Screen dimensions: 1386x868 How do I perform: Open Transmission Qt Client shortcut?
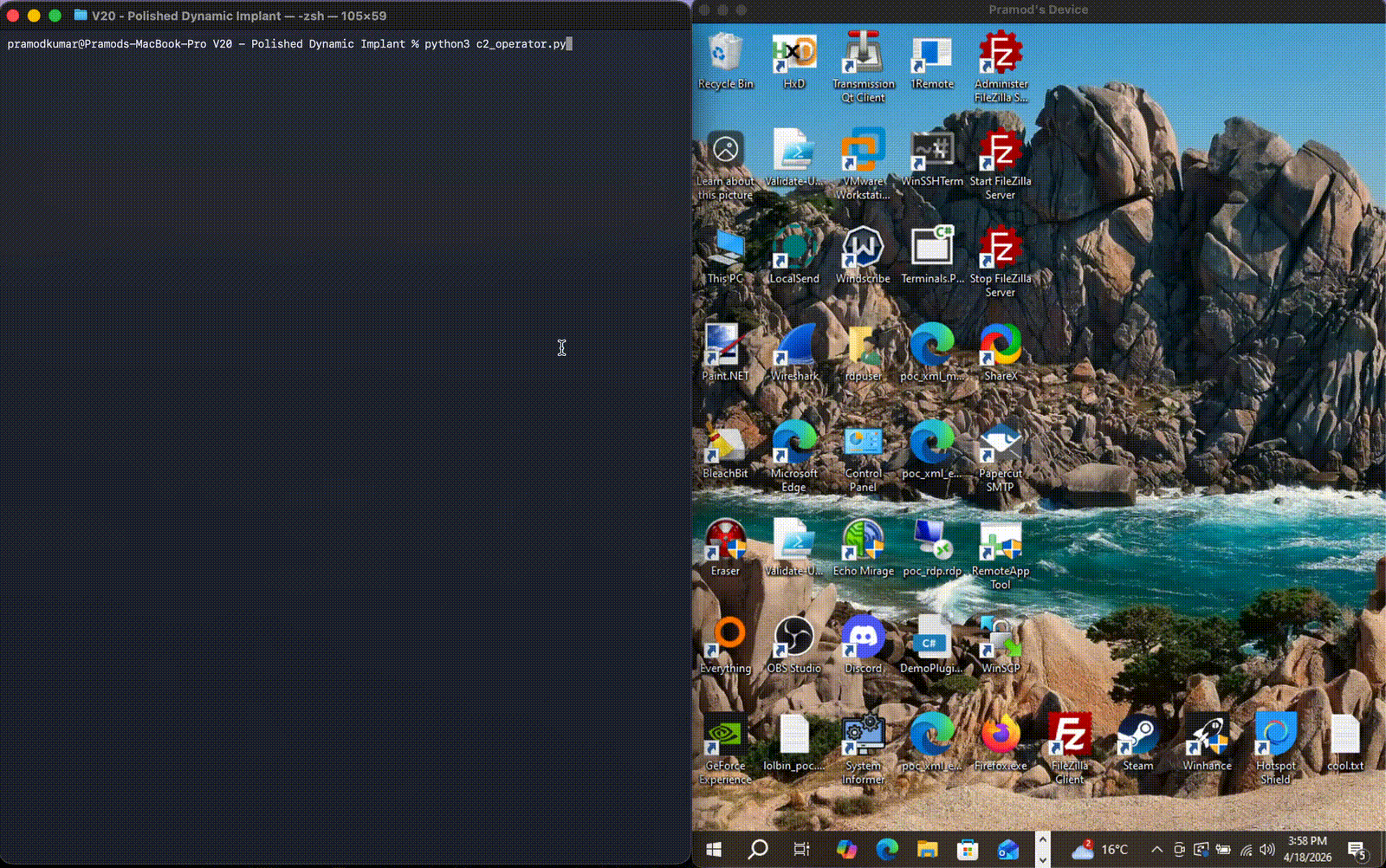(863, 67)
